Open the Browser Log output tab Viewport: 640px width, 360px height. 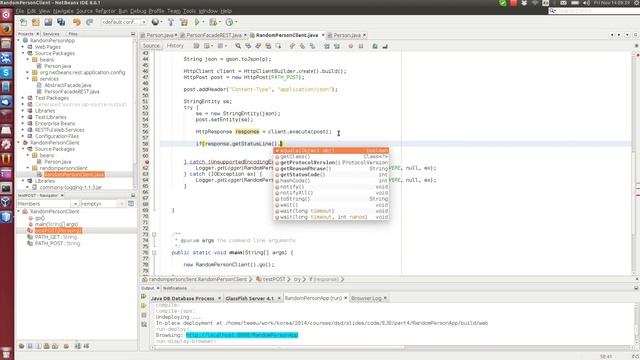[366, 298]
